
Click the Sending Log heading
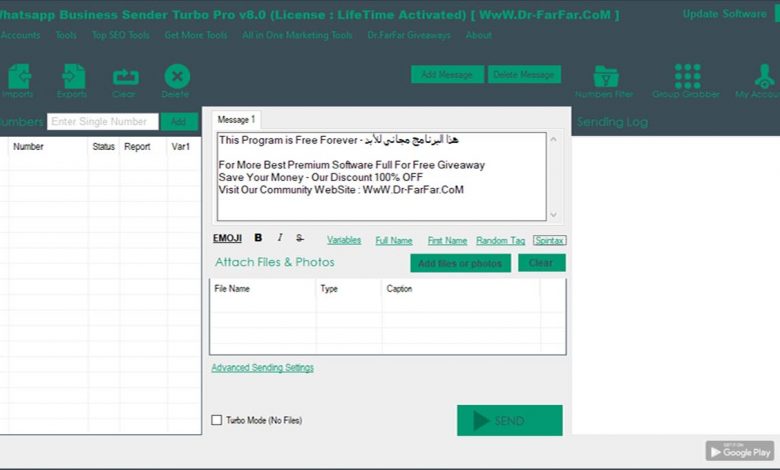coord(612,122)
